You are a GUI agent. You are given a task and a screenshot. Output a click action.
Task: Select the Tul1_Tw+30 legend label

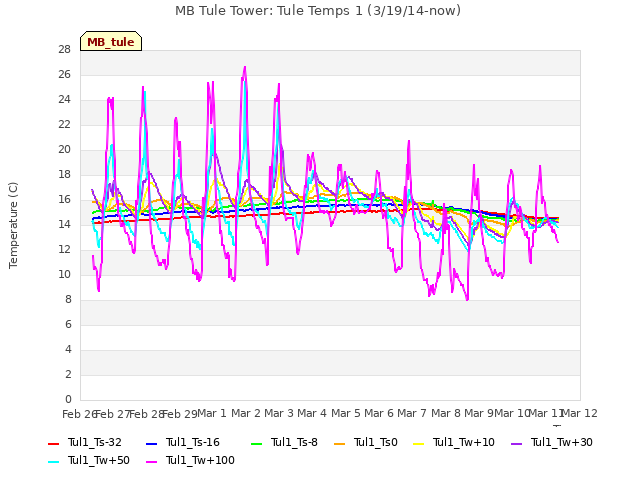click(x=562, y=442)
